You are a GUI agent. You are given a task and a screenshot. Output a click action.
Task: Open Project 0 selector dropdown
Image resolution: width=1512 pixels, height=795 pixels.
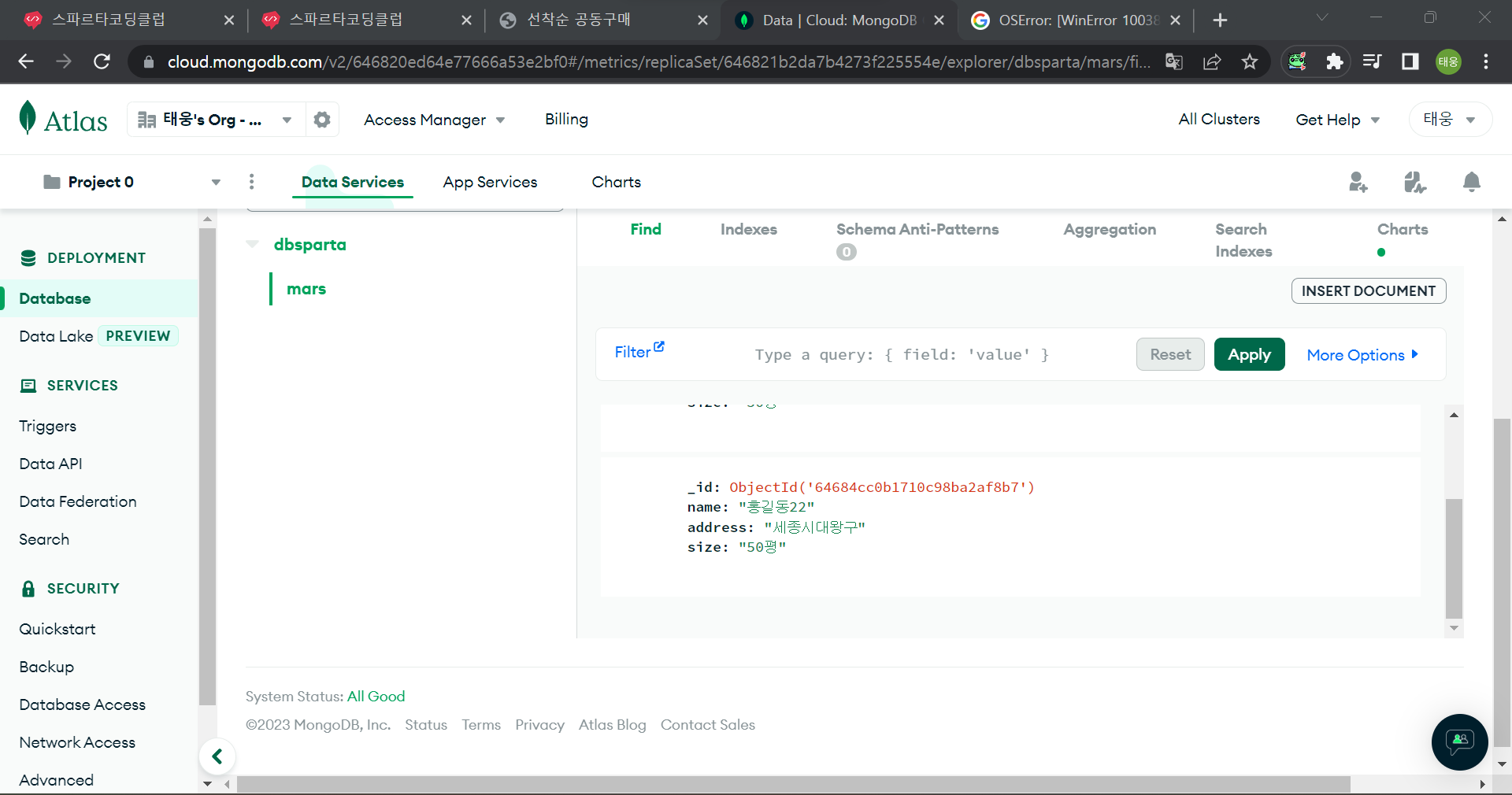coord(132,182)
